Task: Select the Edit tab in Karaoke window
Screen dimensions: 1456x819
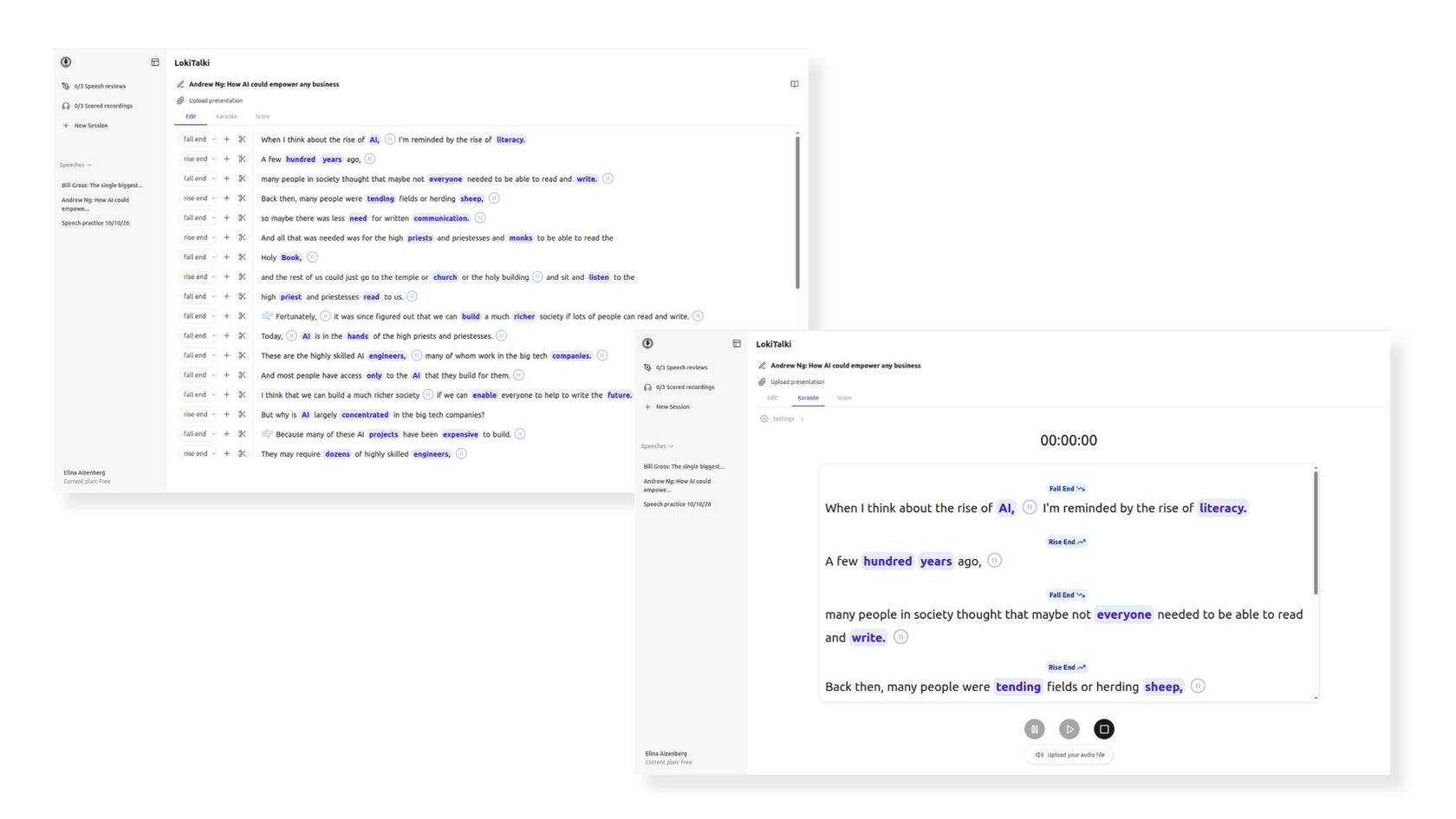Action: (772, 398)
